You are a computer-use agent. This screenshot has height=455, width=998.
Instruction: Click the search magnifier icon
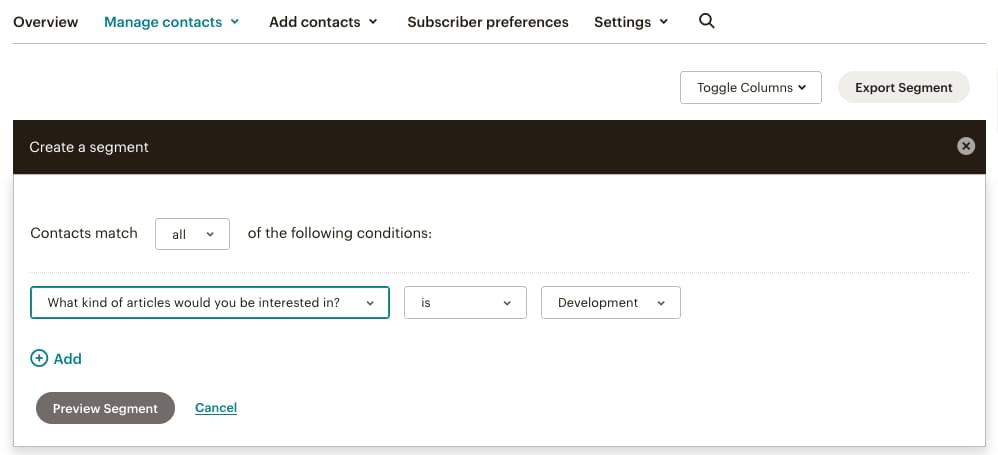pos(706,21)
